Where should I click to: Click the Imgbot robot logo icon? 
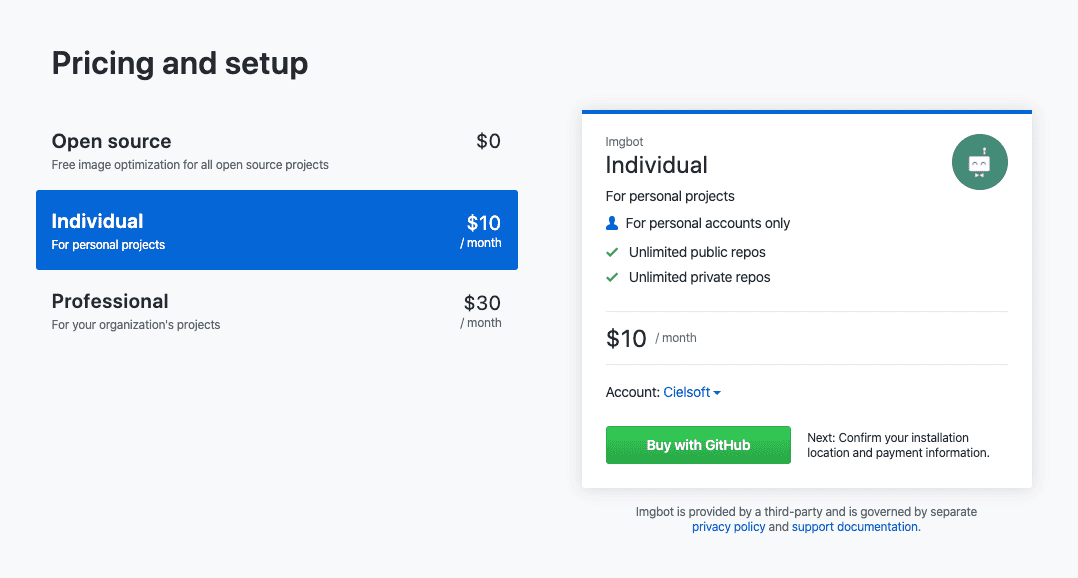click(979, 162)
